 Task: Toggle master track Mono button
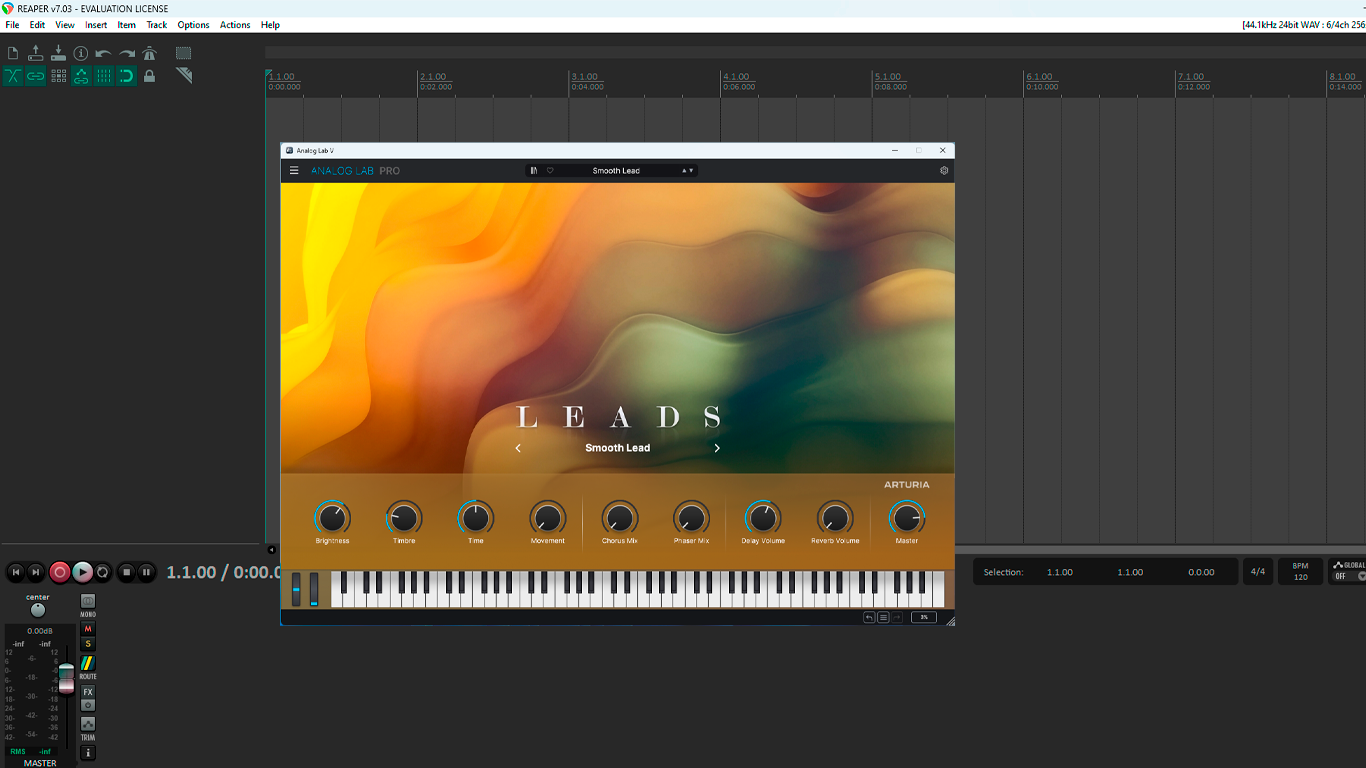click(88, 602)
